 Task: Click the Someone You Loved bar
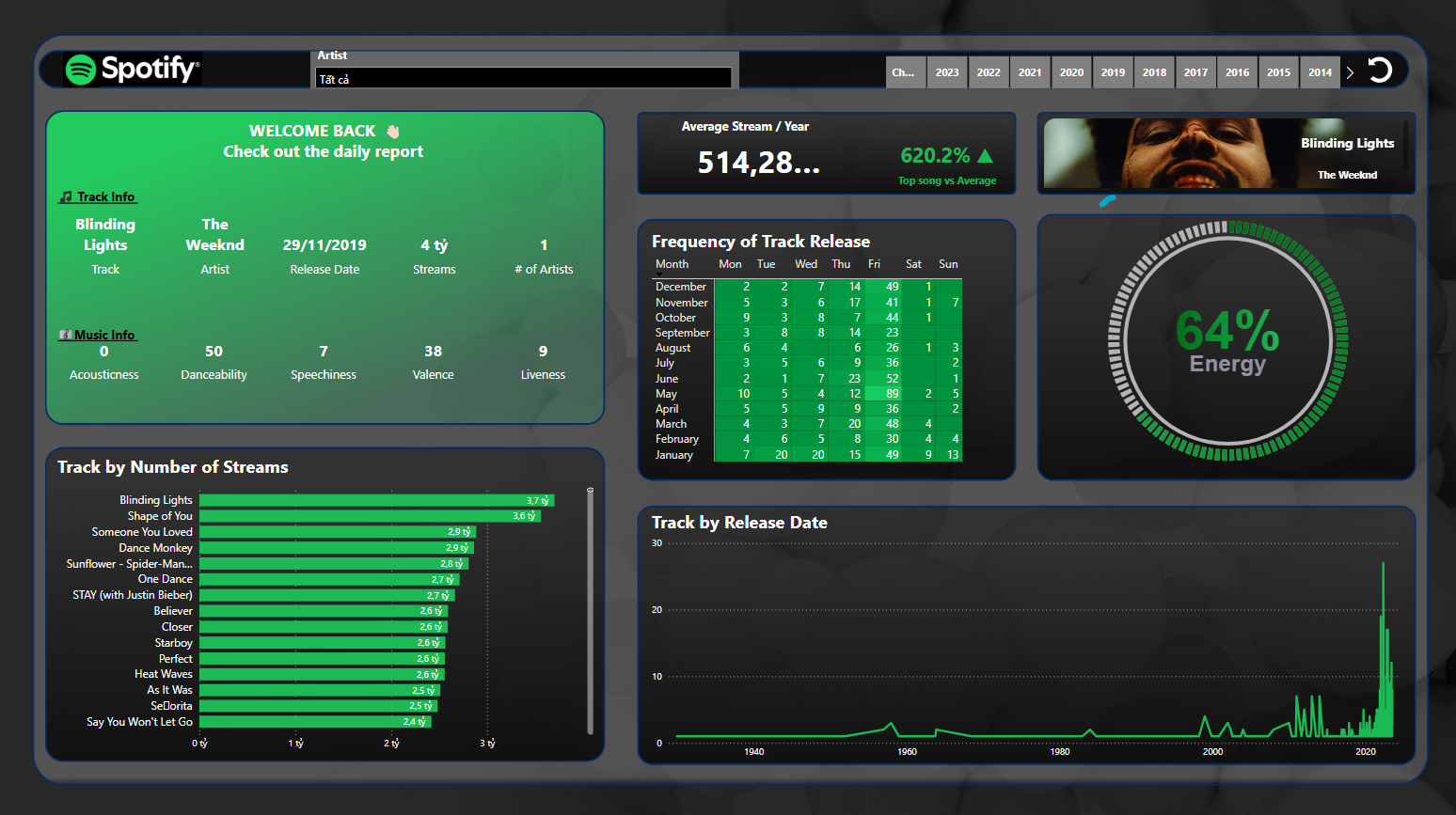click(338, 532)
